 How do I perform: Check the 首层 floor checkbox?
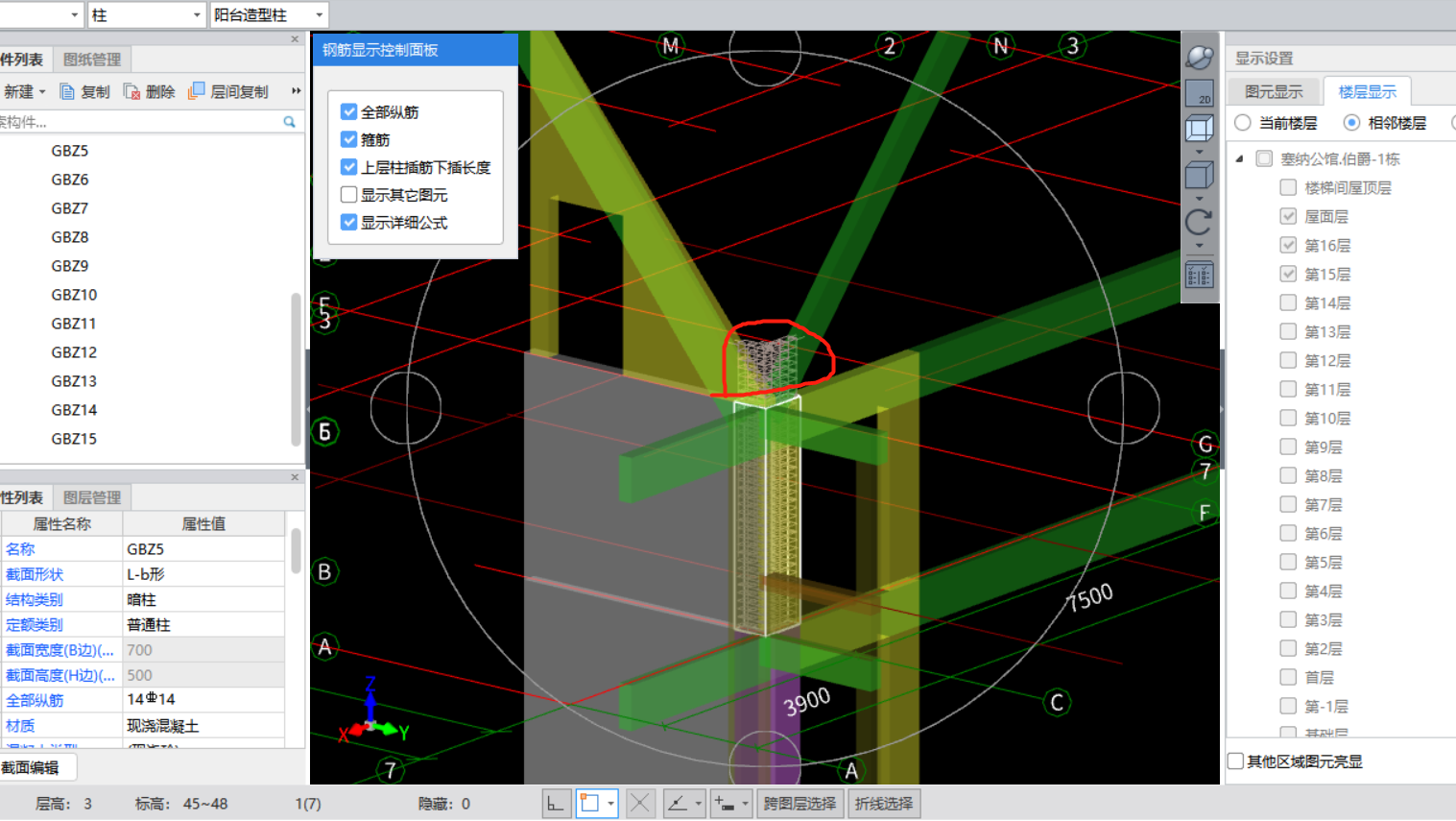point(1289,677)
